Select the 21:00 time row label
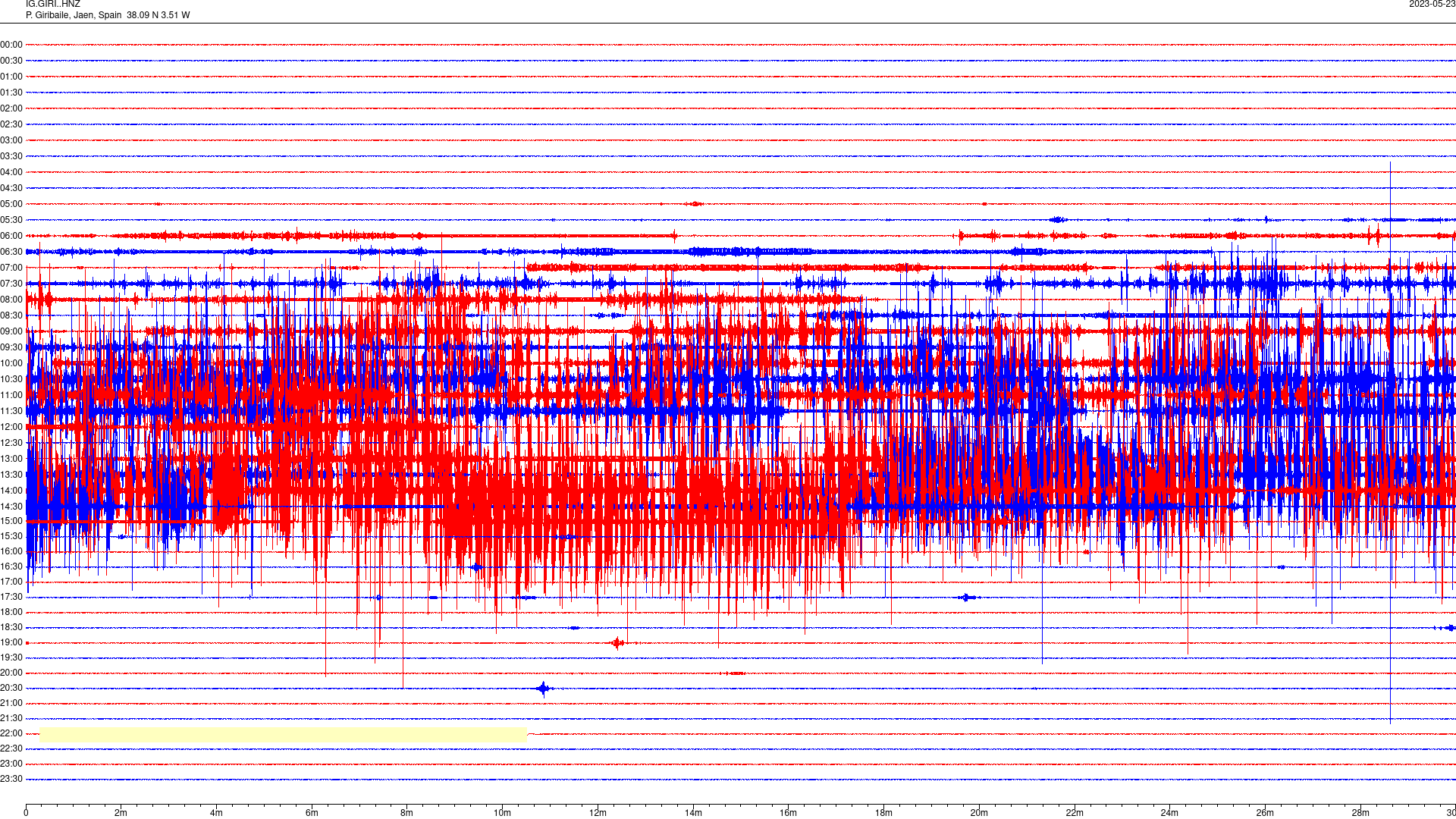 [x=11, y=703]
